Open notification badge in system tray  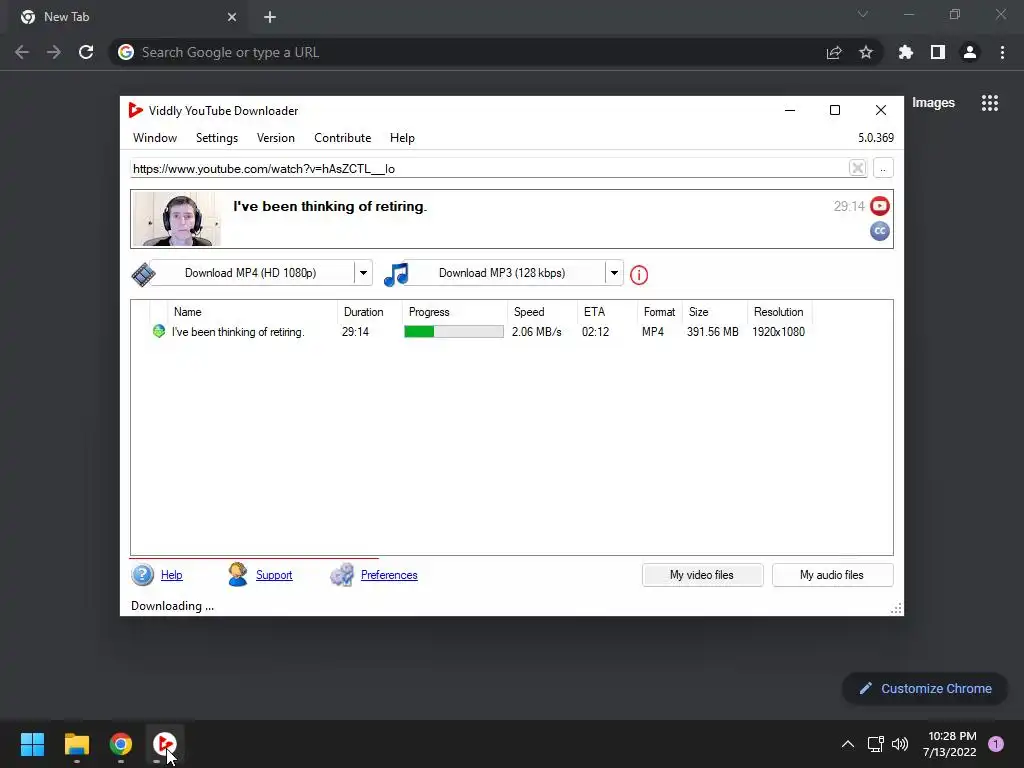[996, 744]
